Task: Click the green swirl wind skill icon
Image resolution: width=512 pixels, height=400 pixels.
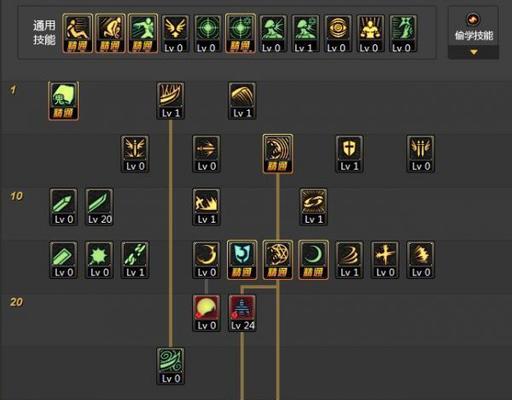Action: [171, 366]
